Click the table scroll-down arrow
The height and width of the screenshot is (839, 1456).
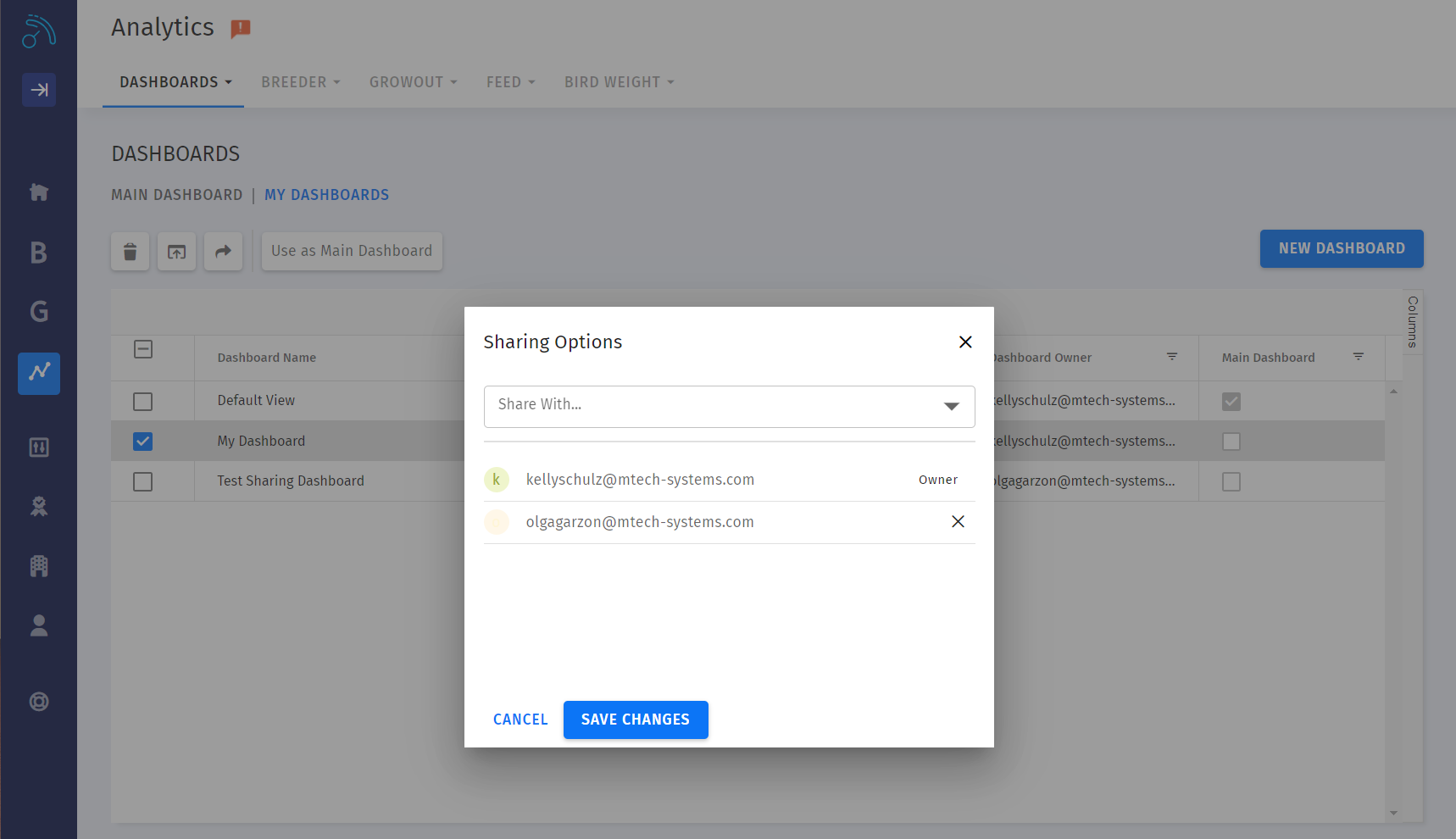click(x=1394, y=814)
